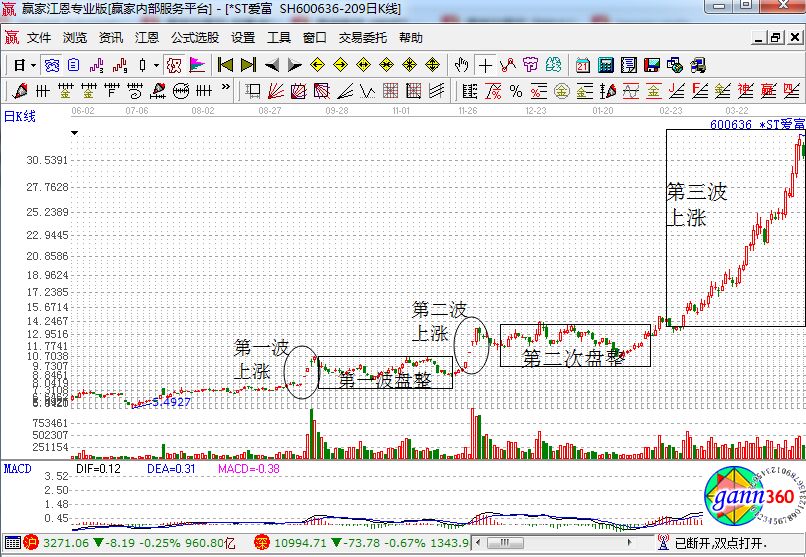Click the 600636 *ST爱富 stock label
Viewport: 806px width, 557px height.
click(x=757, y=125)
